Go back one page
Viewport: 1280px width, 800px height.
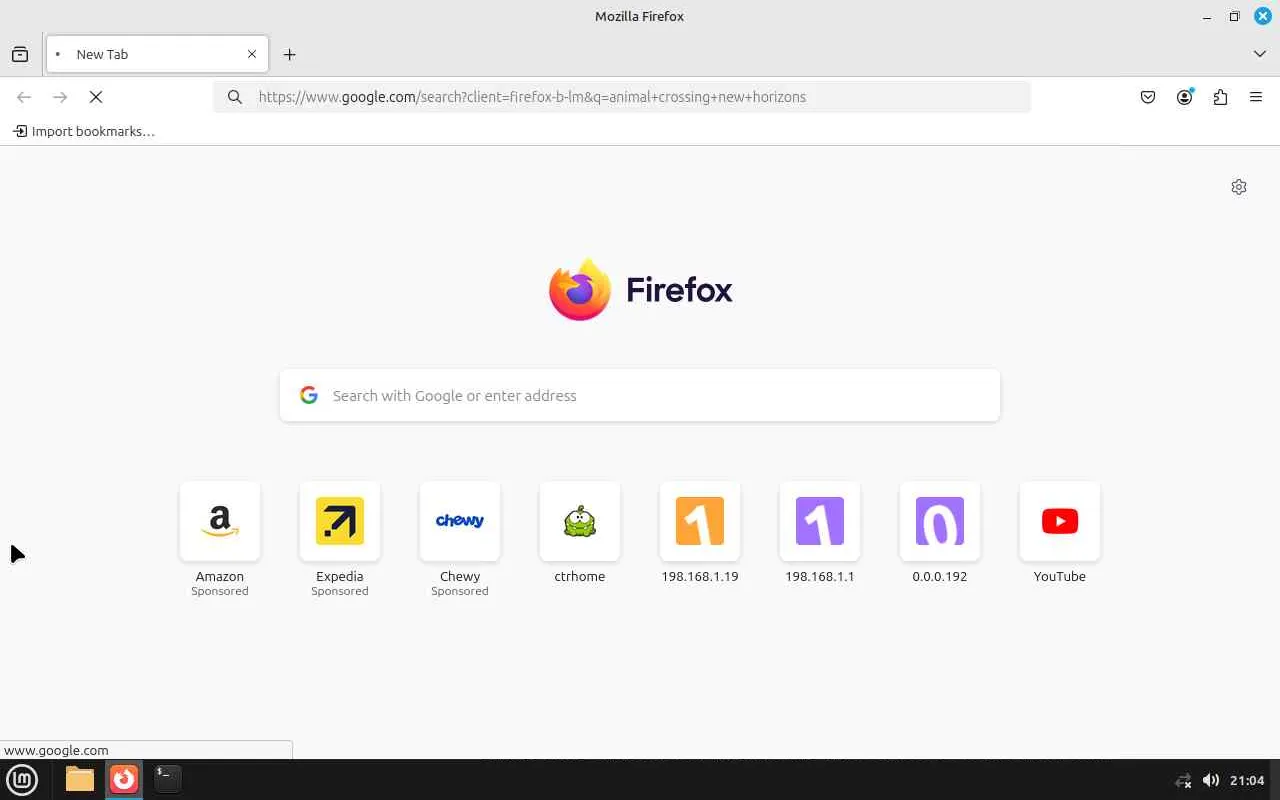coord(24,97)
